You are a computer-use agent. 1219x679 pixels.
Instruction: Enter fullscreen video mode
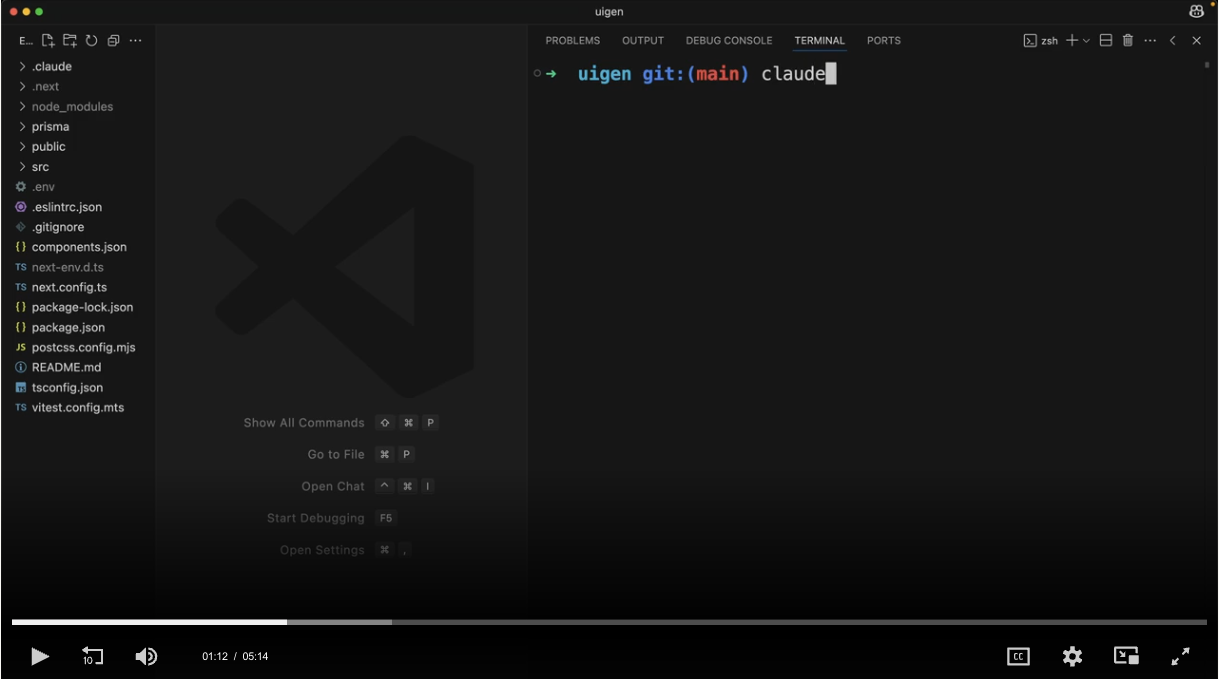(x=1180, y=656)
